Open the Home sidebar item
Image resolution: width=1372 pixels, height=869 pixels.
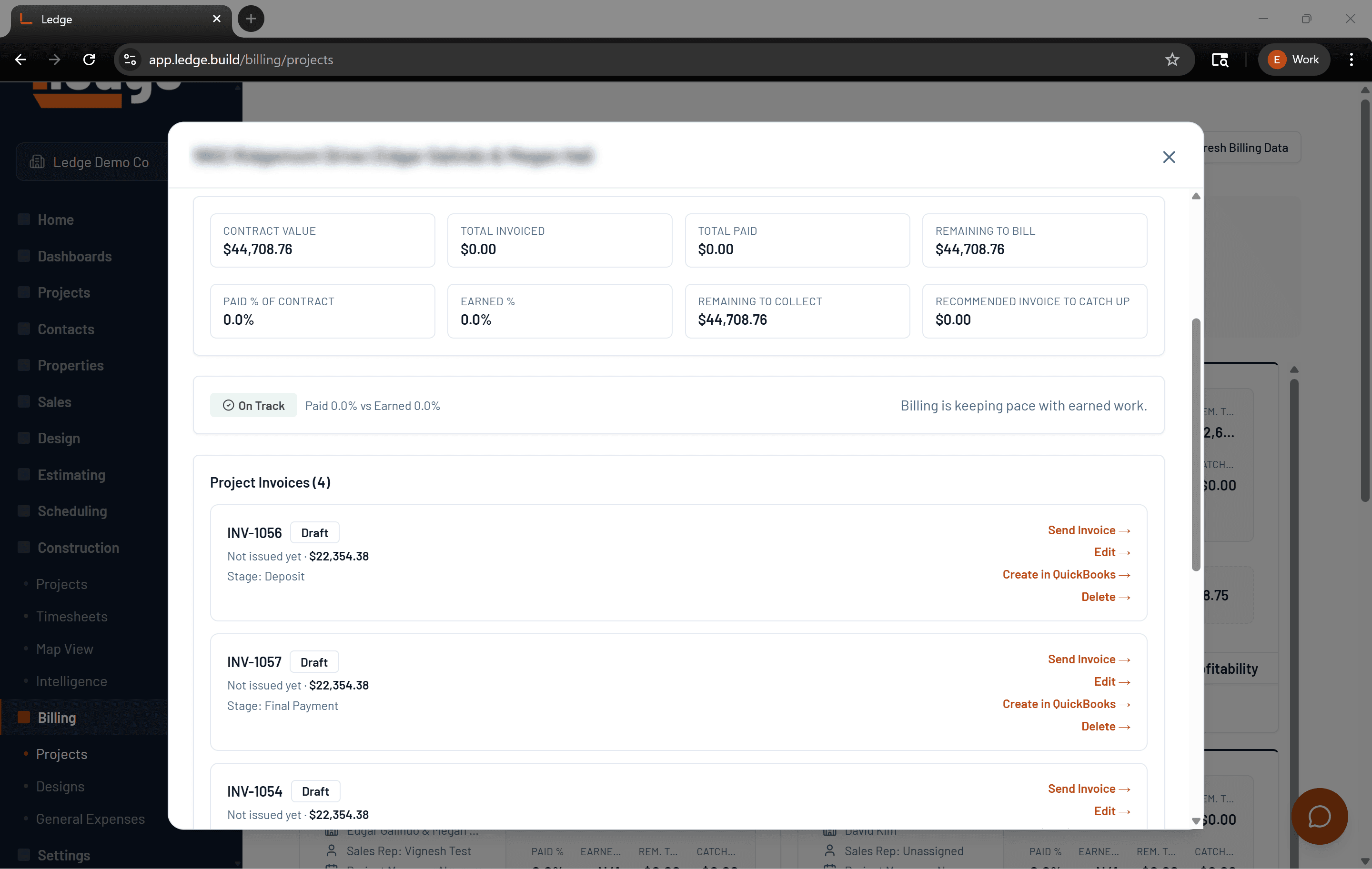(56, 220)
